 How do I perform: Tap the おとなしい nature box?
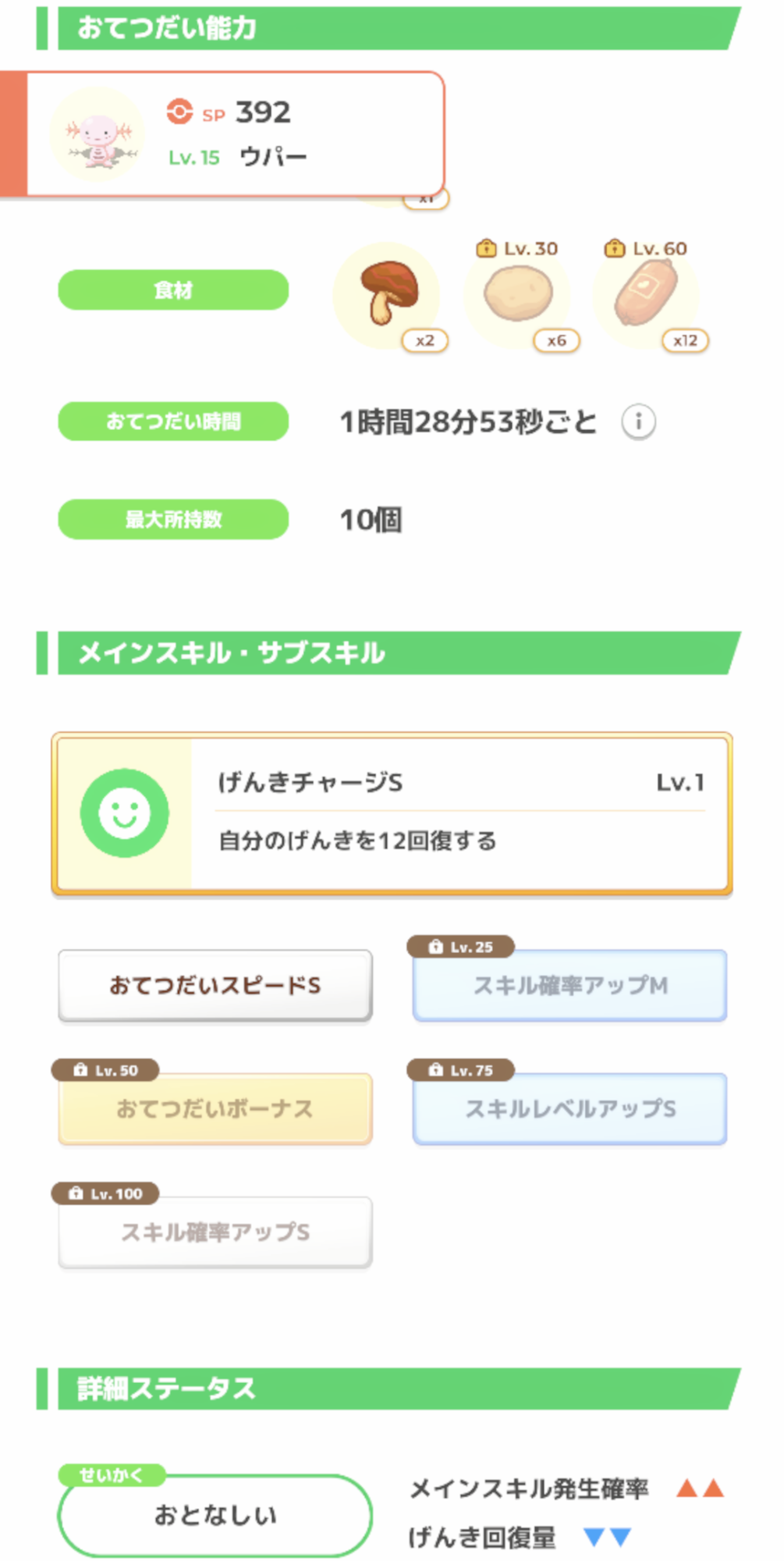pyautogui.click(x=215, y=1515)
